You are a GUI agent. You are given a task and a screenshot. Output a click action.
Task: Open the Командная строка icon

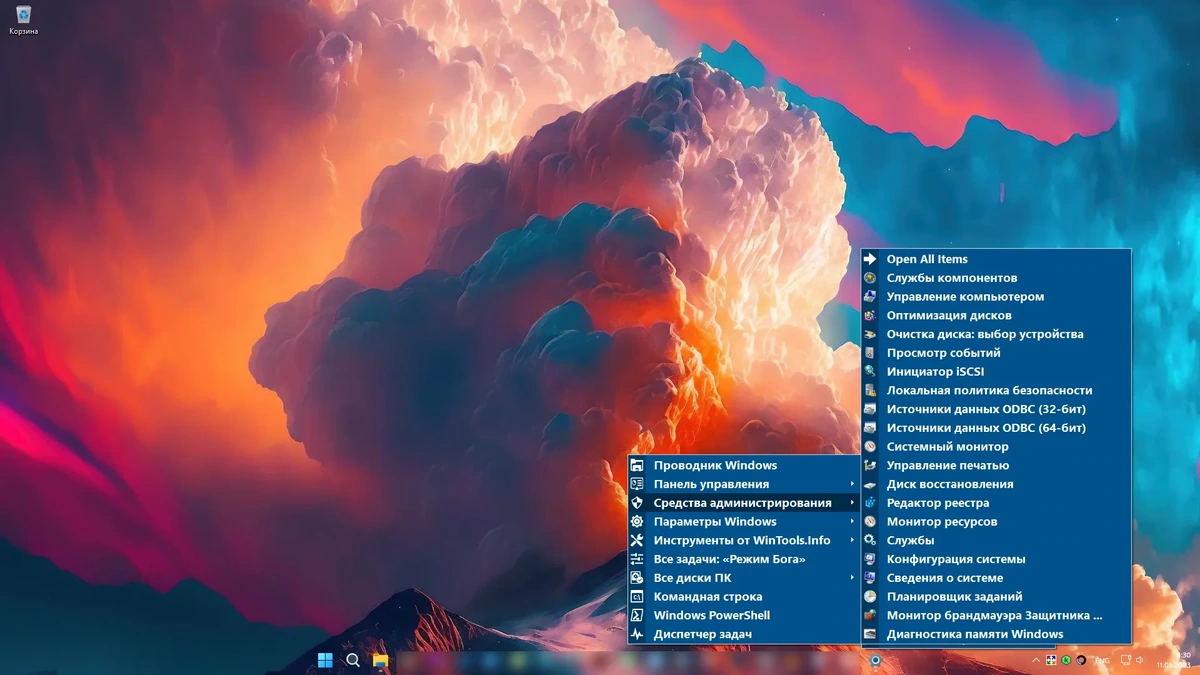[x=637, y=597]
